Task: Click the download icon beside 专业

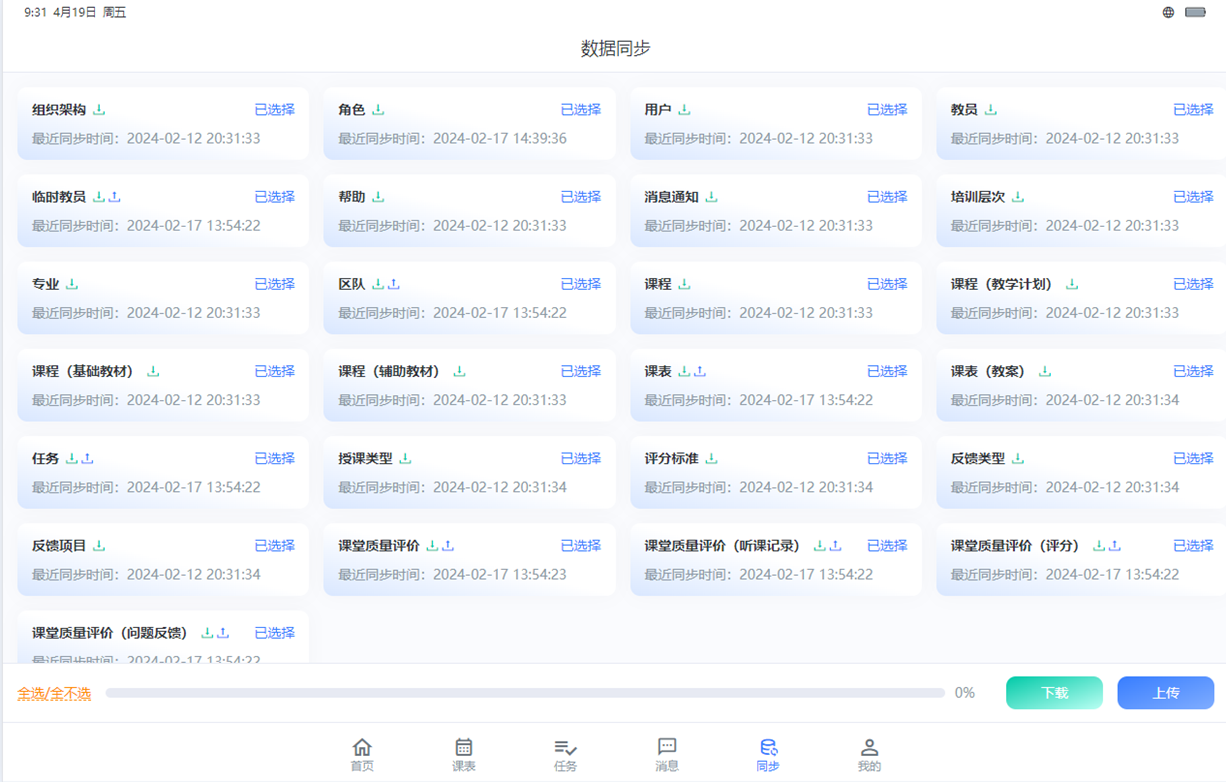Action: 72,284
